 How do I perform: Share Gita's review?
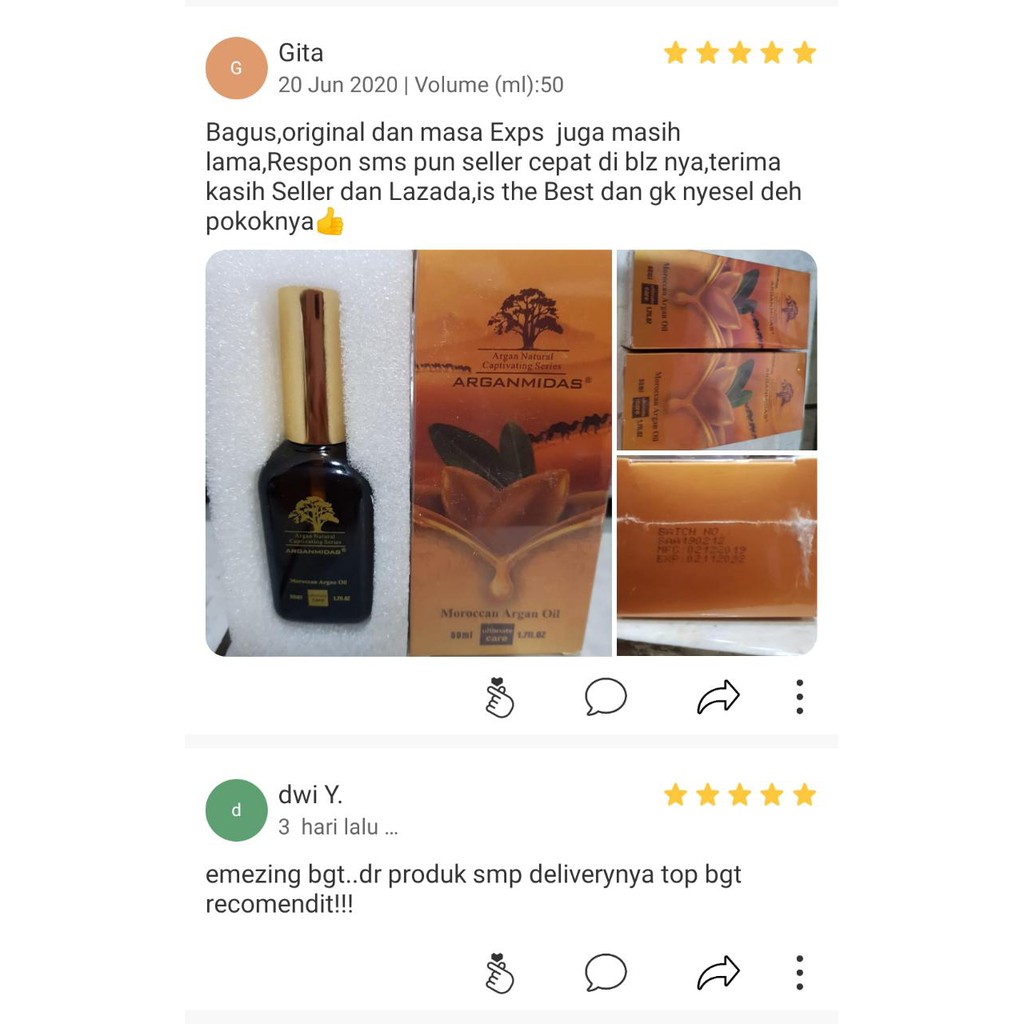click(x=718, y=697)
